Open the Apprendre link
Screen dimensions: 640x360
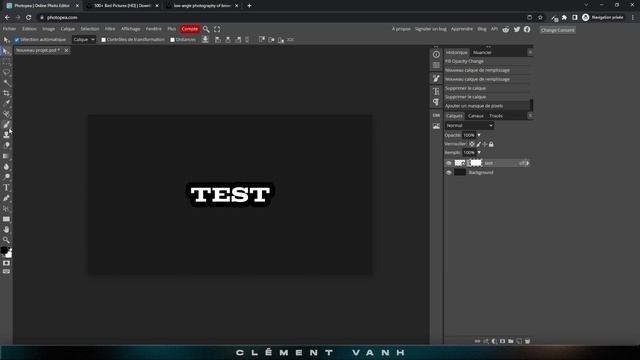click(x=462, y=29)
